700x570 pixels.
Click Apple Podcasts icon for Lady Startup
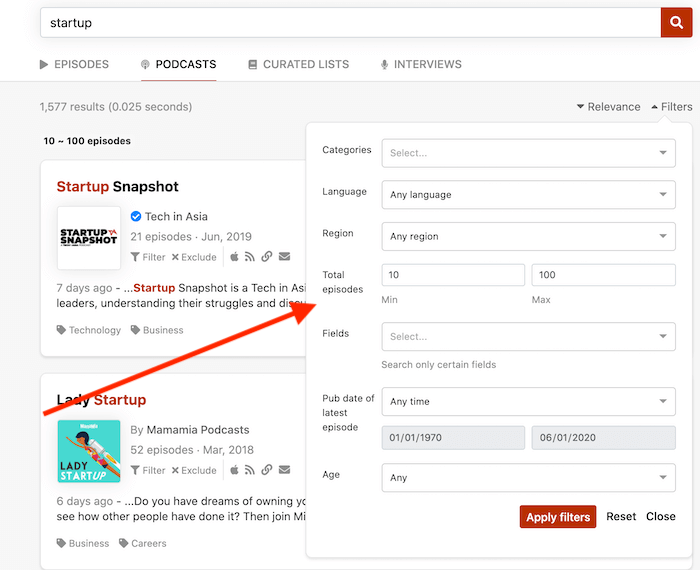[234, 470]
